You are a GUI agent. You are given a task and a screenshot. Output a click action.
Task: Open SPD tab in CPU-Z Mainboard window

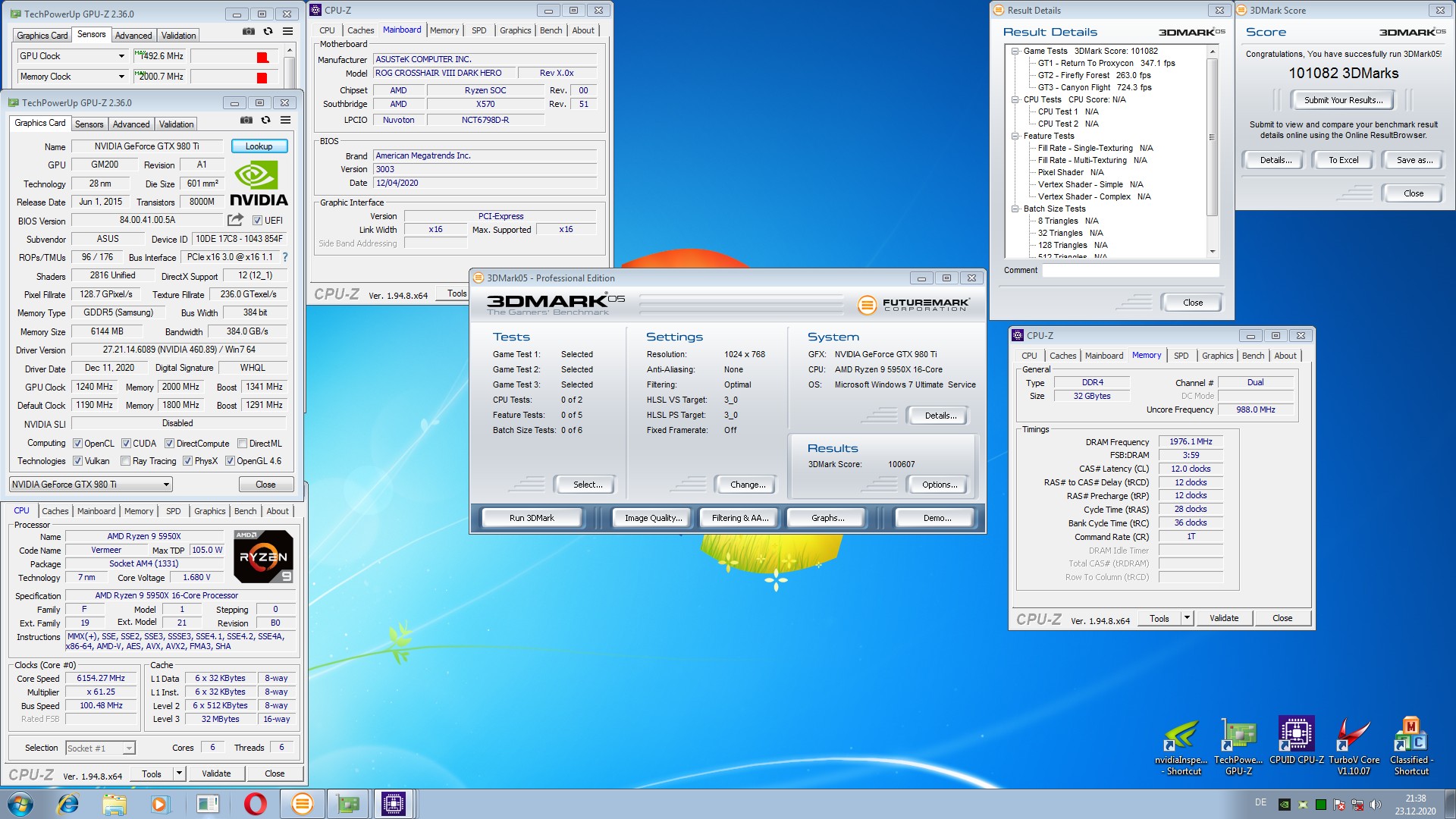tap(479, 30)
